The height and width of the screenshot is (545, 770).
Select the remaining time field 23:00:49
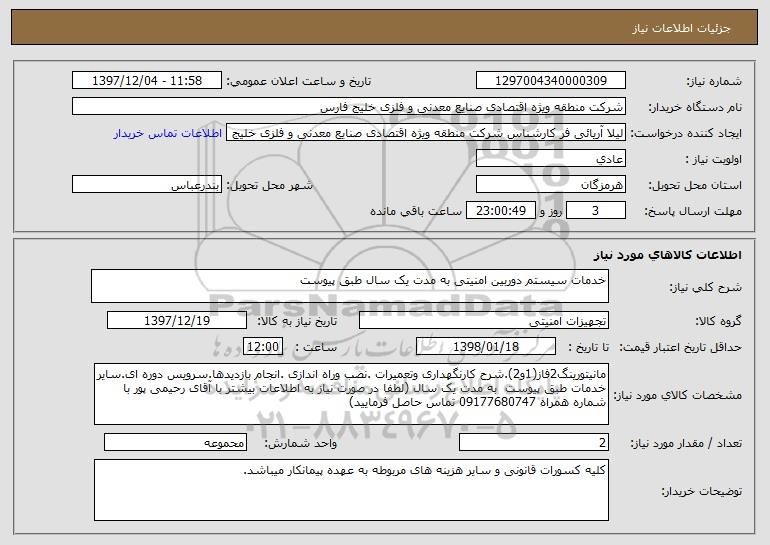point(500,211)
